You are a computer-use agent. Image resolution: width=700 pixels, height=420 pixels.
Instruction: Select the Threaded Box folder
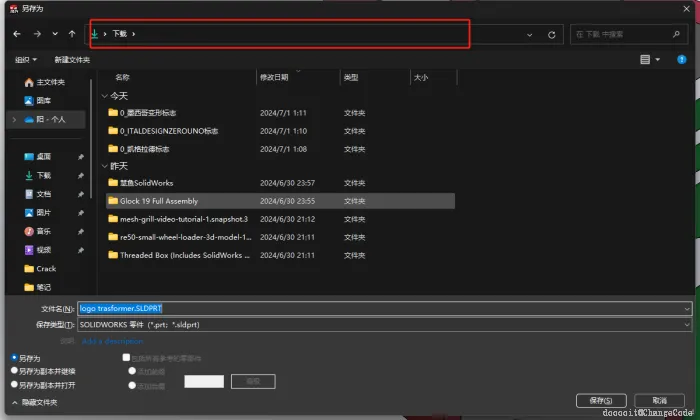(x=280, y=255)
